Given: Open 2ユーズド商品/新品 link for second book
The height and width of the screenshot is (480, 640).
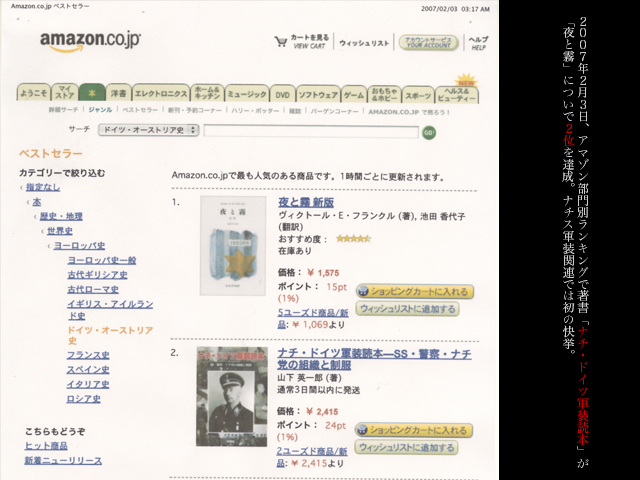Looking at the screenshot, I should click(312, 457).
